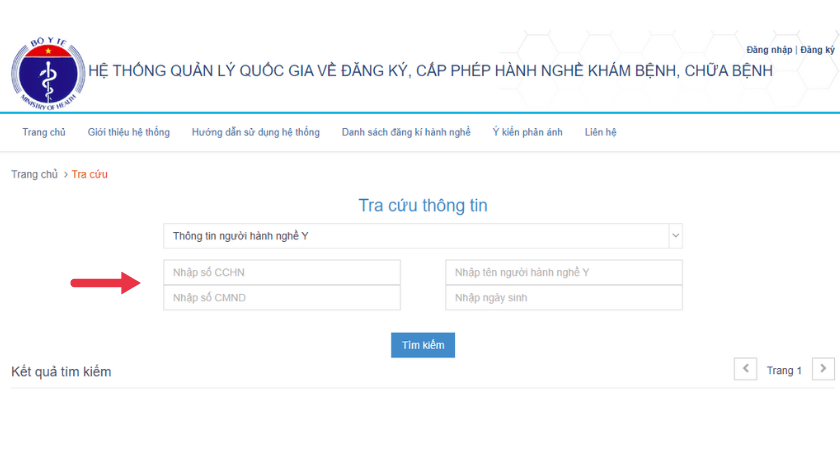Focus the Nhập số CMND input field
Image resolution: width=840 pixels, height=460 pixels.
point(282,298)
